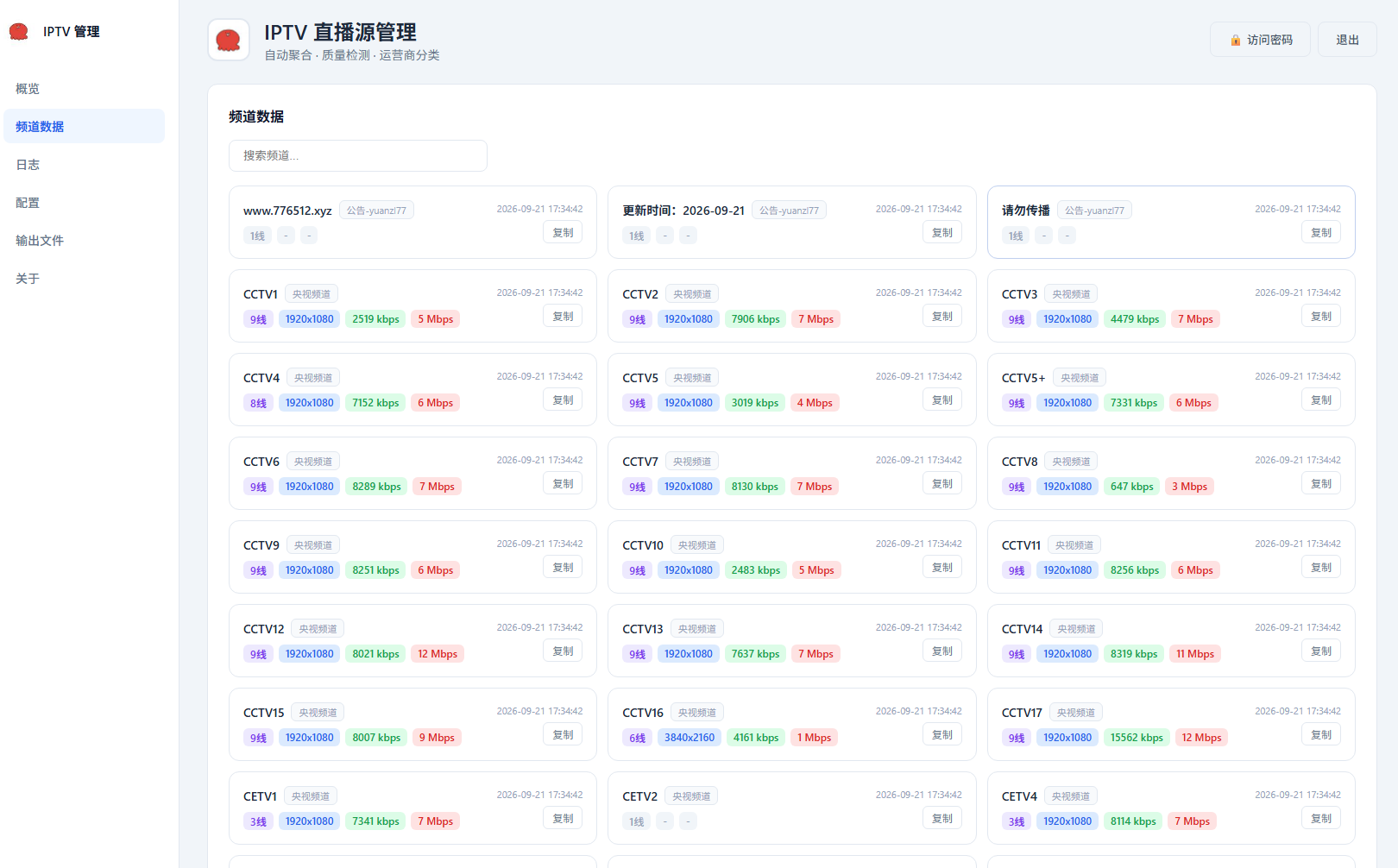
Task: Click 复制 on the CCTV5+ card
Action: 1321,399
